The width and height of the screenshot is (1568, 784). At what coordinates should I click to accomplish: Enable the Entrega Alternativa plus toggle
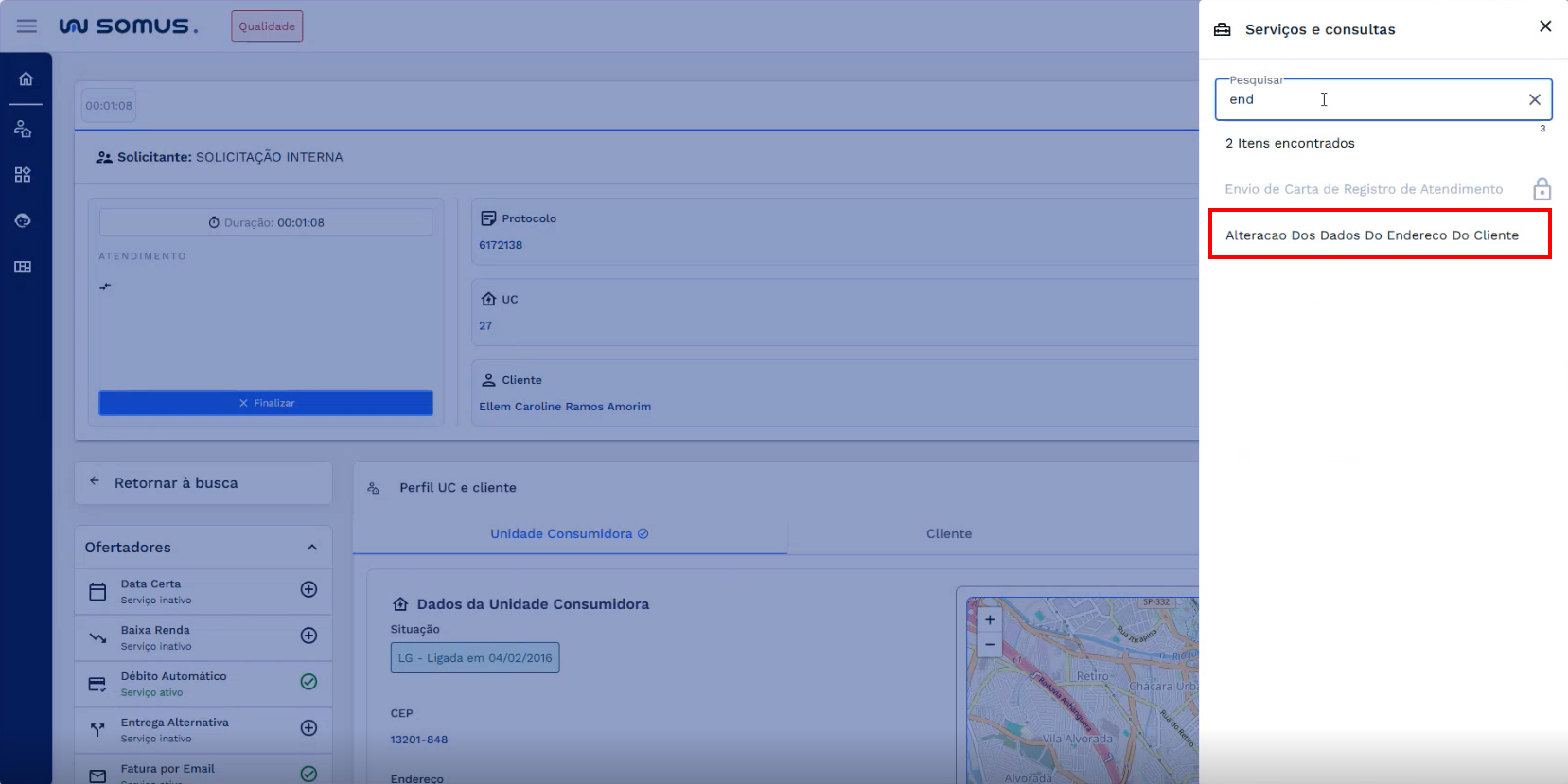(x=308, y=728)
